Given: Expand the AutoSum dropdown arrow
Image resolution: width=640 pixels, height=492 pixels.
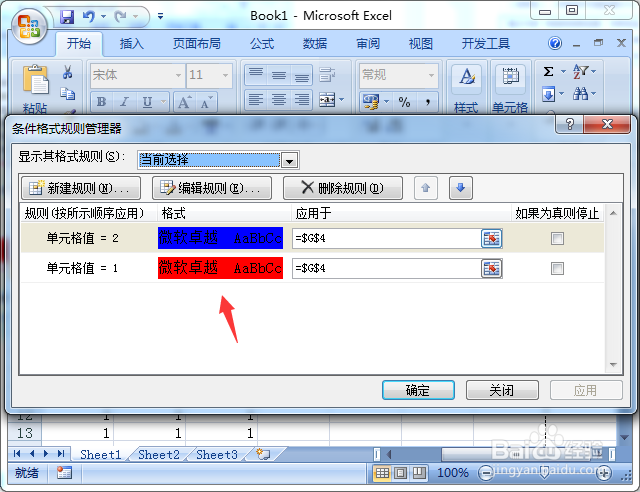Looking at the screenshot, I should click(x=563, y=72).
